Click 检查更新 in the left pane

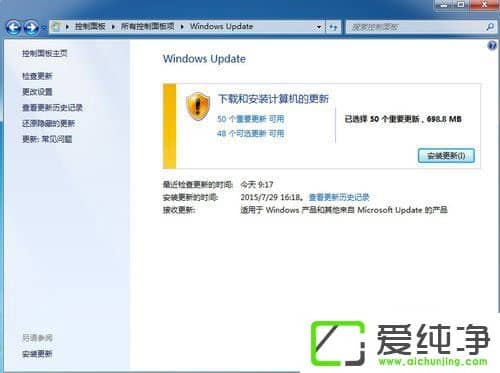(x=37, y=76)
